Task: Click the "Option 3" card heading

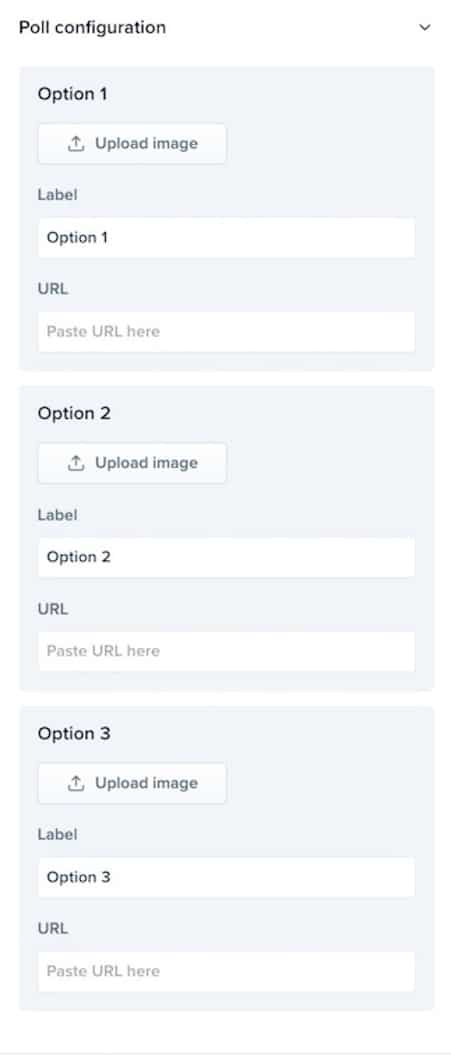Action: click(x=74, y=734)
